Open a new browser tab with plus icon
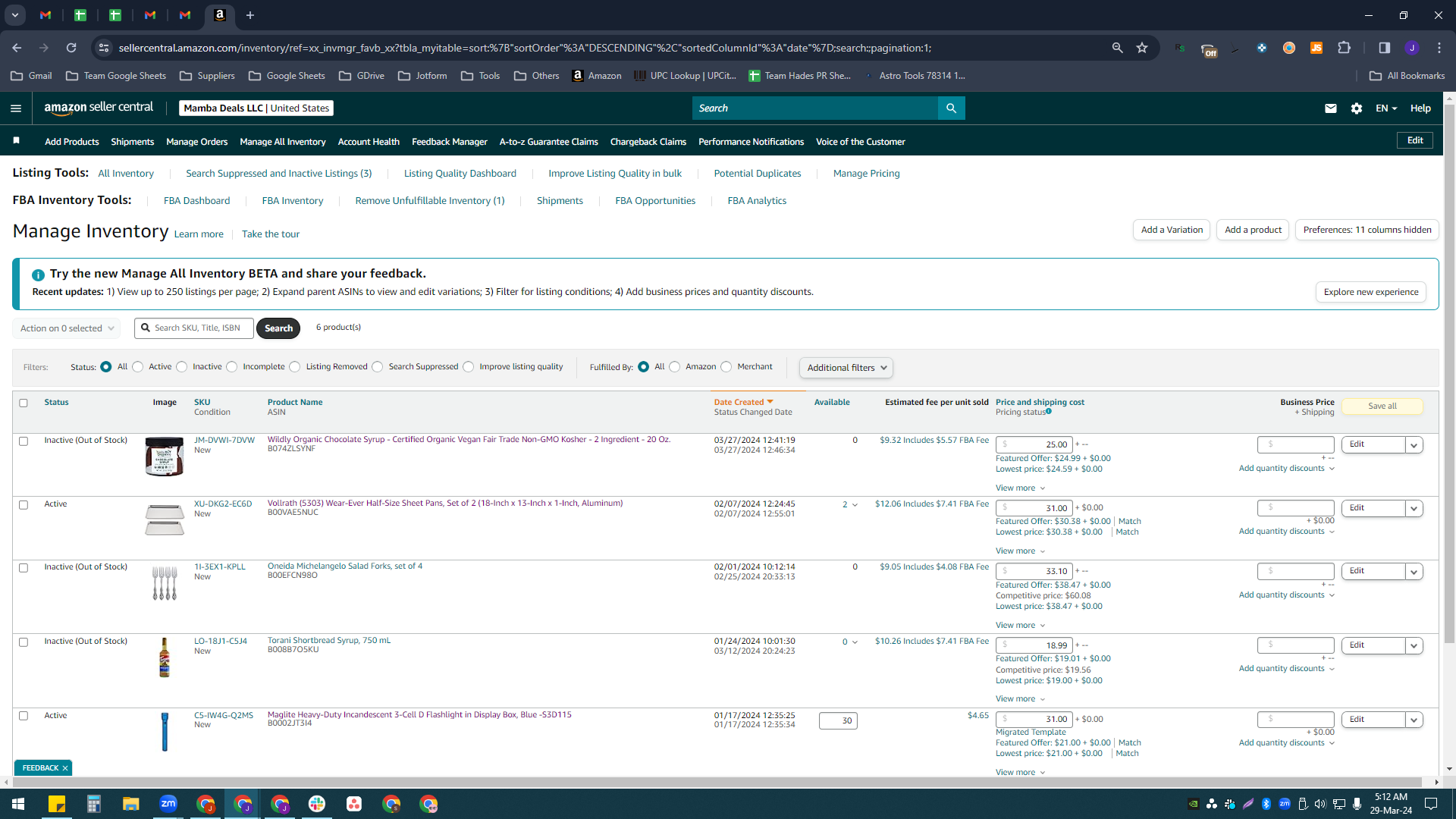 pos(250,15)
